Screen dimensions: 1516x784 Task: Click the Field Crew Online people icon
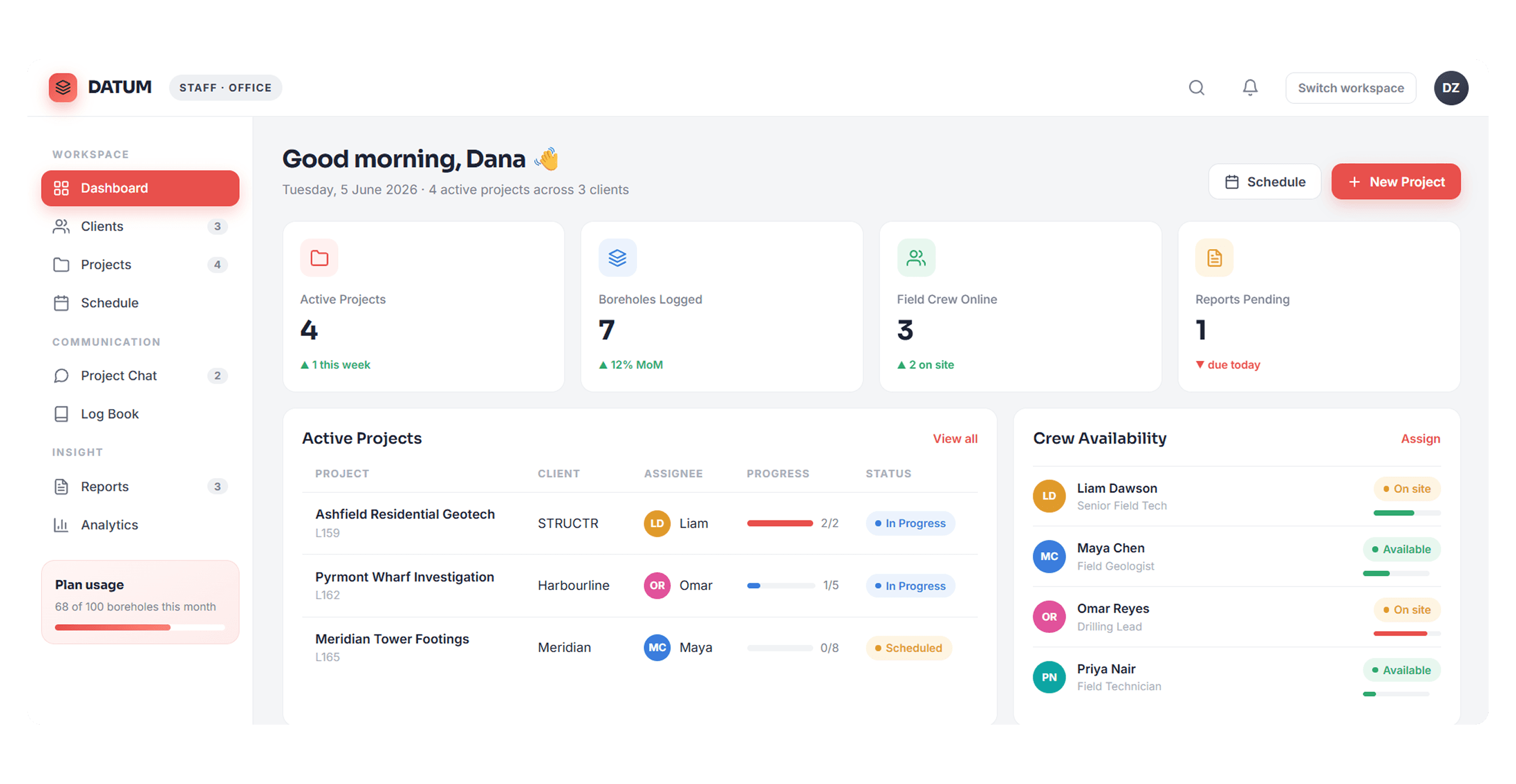(x=916, y=257)
